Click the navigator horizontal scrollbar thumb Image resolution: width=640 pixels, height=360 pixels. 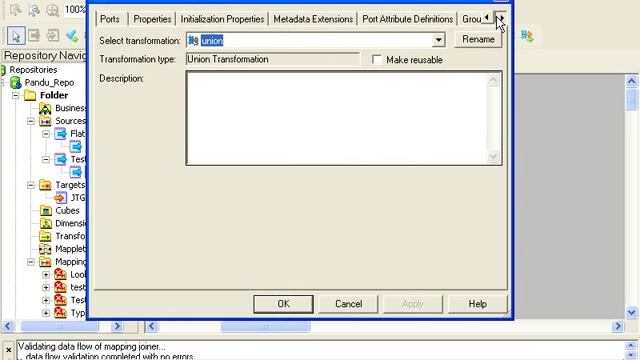[60, 326]
